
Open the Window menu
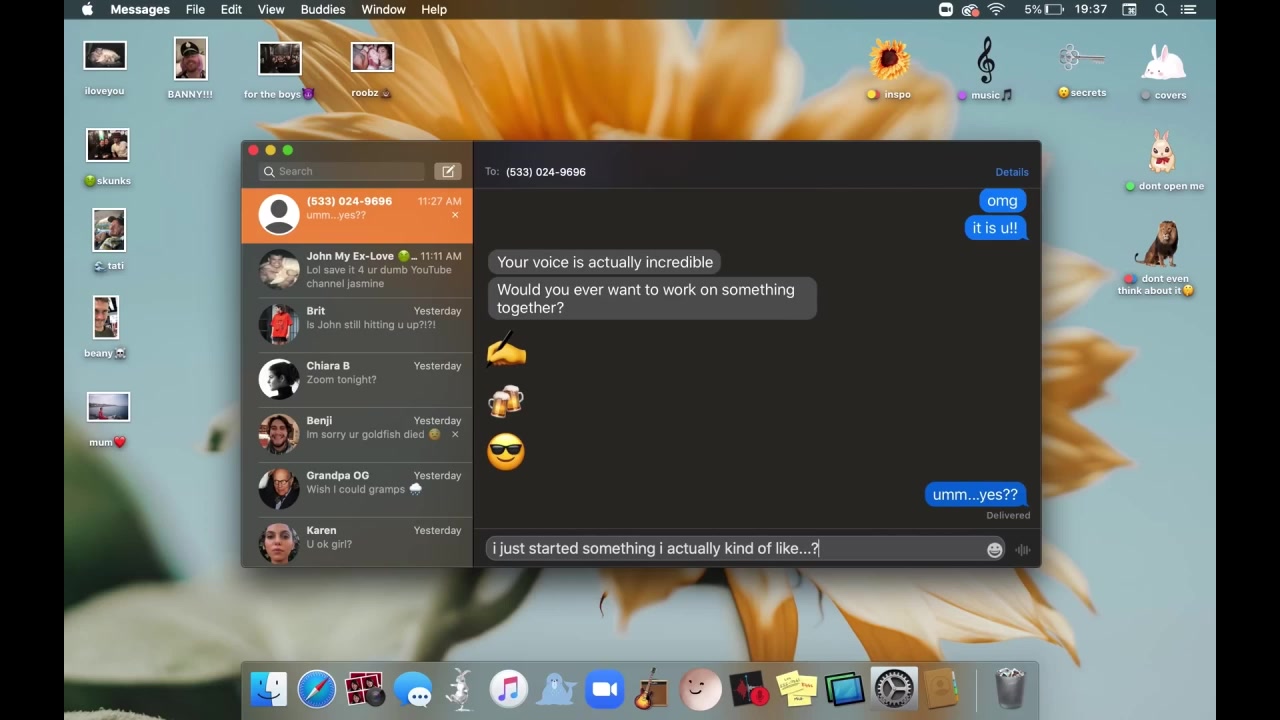point(383,9)
